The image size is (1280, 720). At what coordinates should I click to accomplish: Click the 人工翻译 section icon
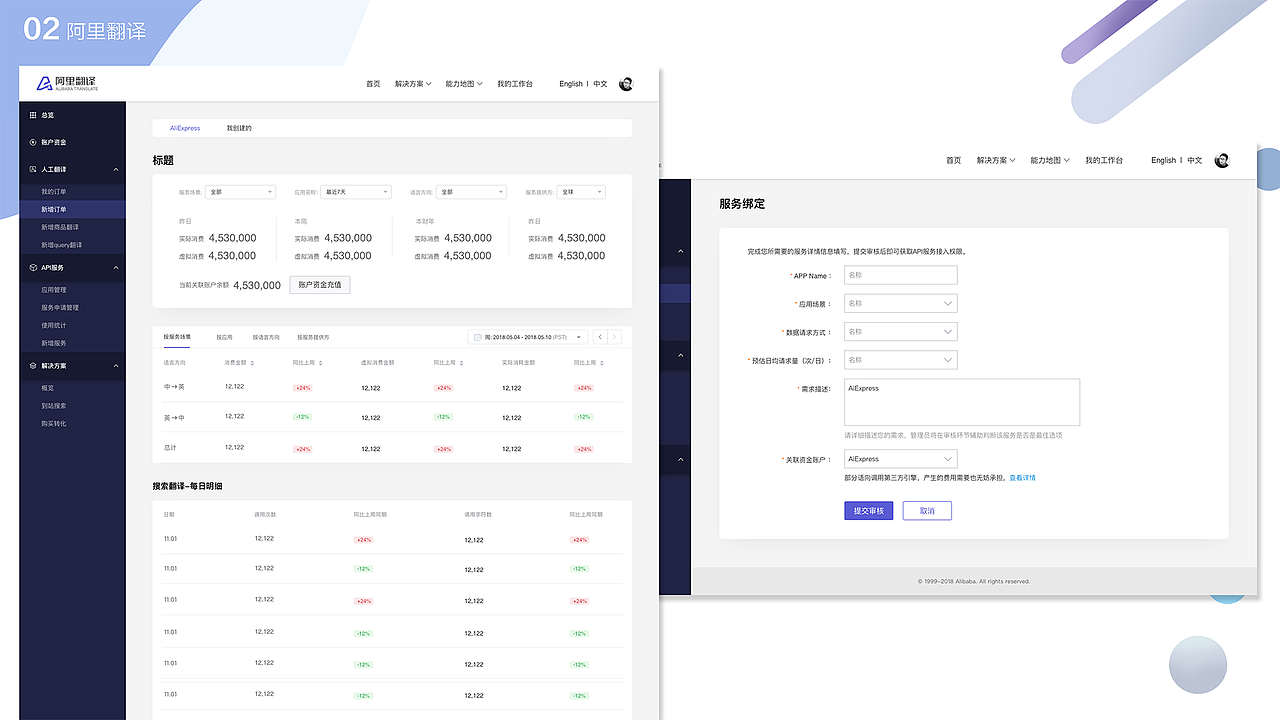coord(33,169)
